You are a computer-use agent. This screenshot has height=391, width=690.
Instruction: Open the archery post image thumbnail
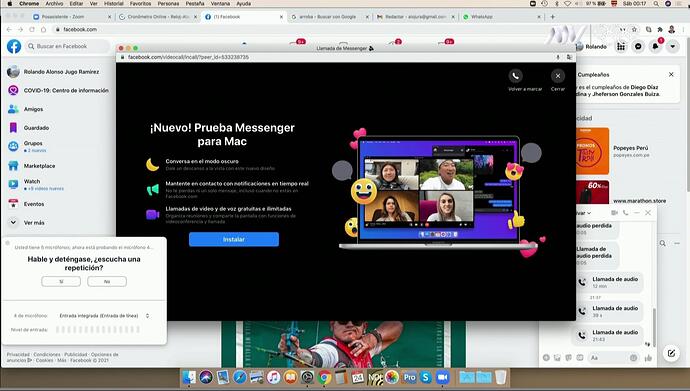click(x=344, y=344)
